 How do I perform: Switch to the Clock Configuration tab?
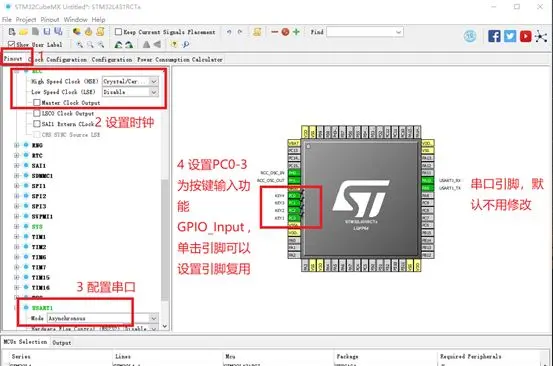click(59, 60)
